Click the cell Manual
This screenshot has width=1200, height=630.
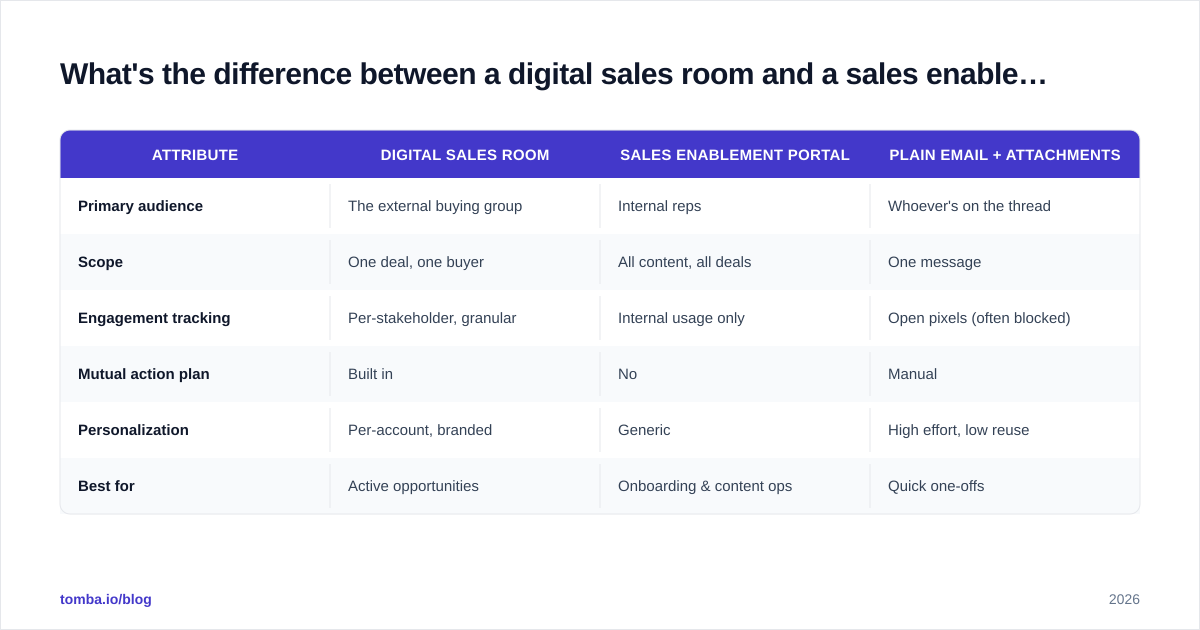(913, 374)
